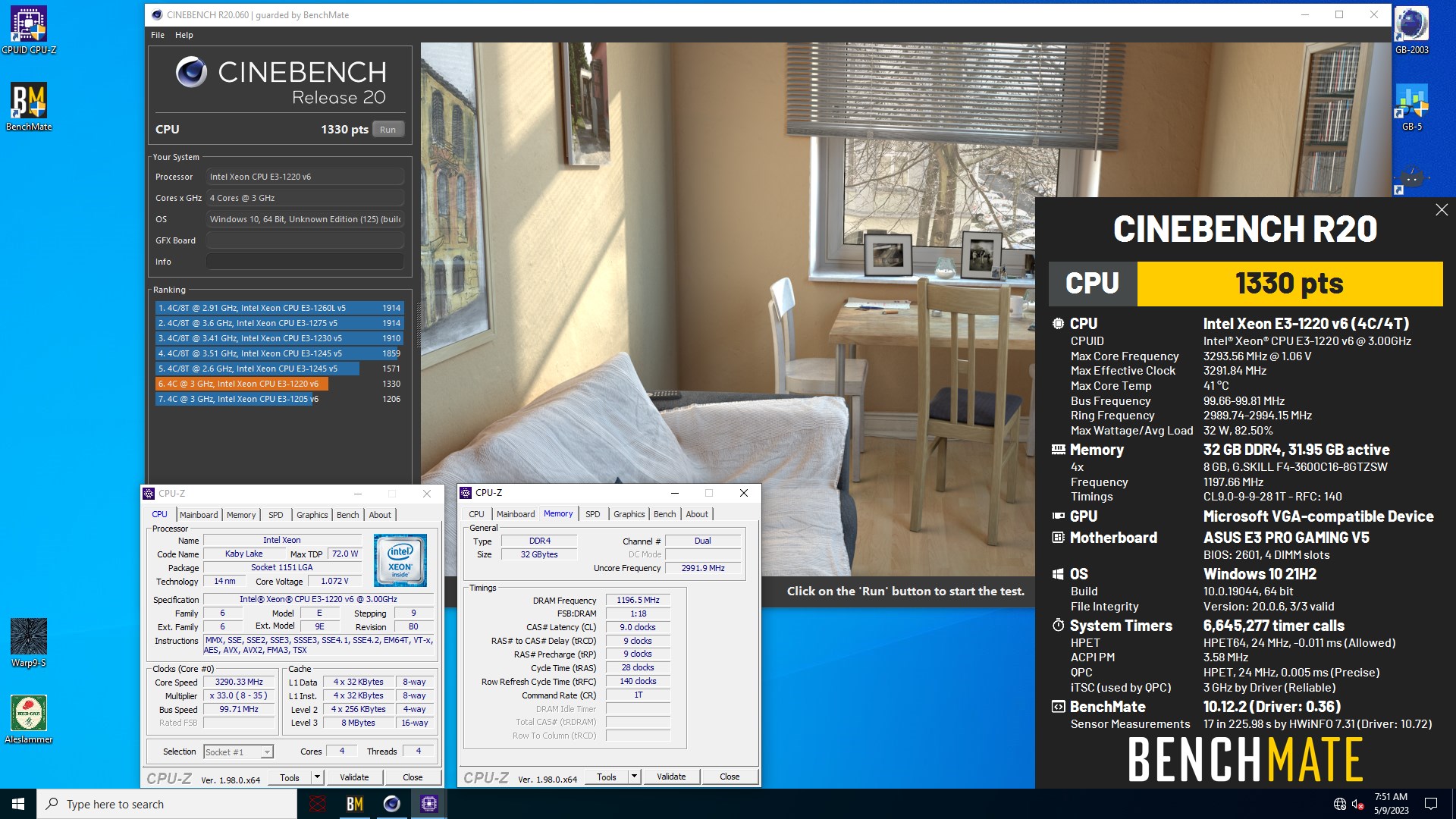This screenshot has height=819, width=1456.
Task: Switch to CPU tab in right CPU-Z
Action: pyautogui.click(x=476, y=514)
